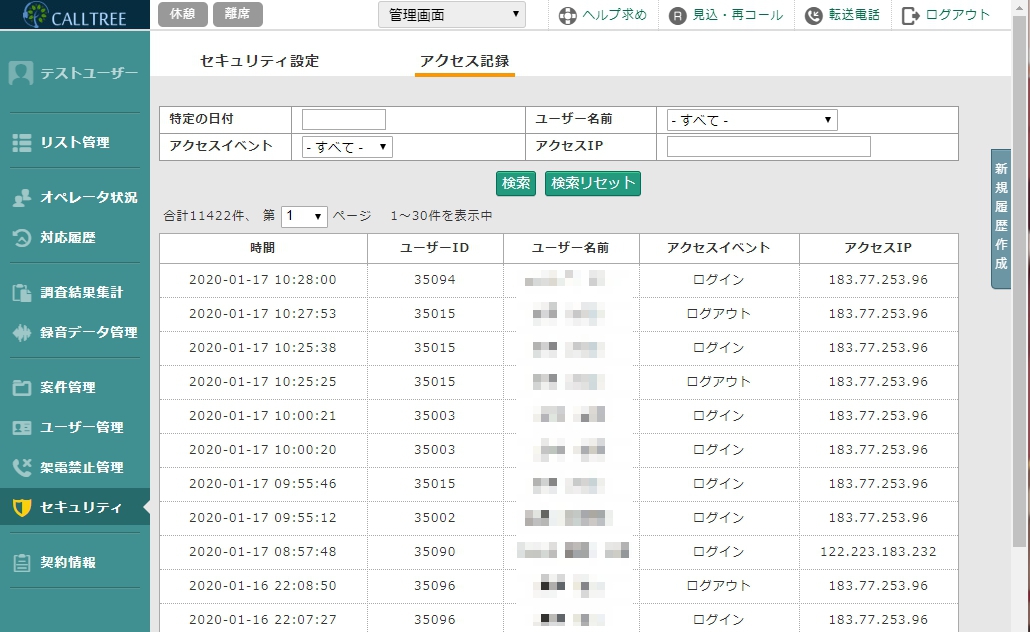The image size is (1030, 632).
Task: Open the 管理画面 dropdown
Action: [451, 14]
